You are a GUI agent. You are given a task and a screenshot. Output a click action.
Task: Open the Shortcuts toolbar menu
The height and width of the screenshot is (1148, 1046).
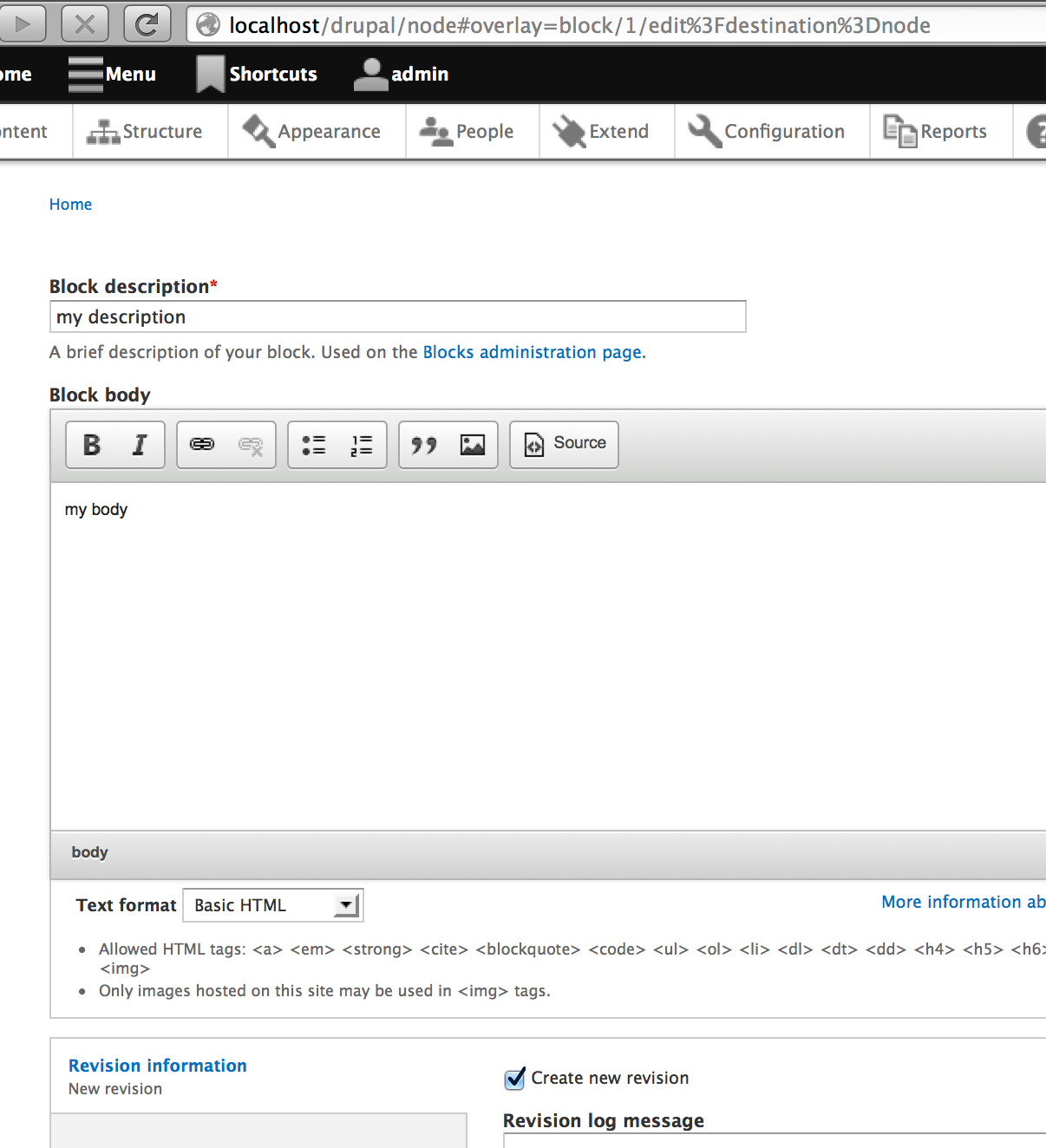[257, 75]
